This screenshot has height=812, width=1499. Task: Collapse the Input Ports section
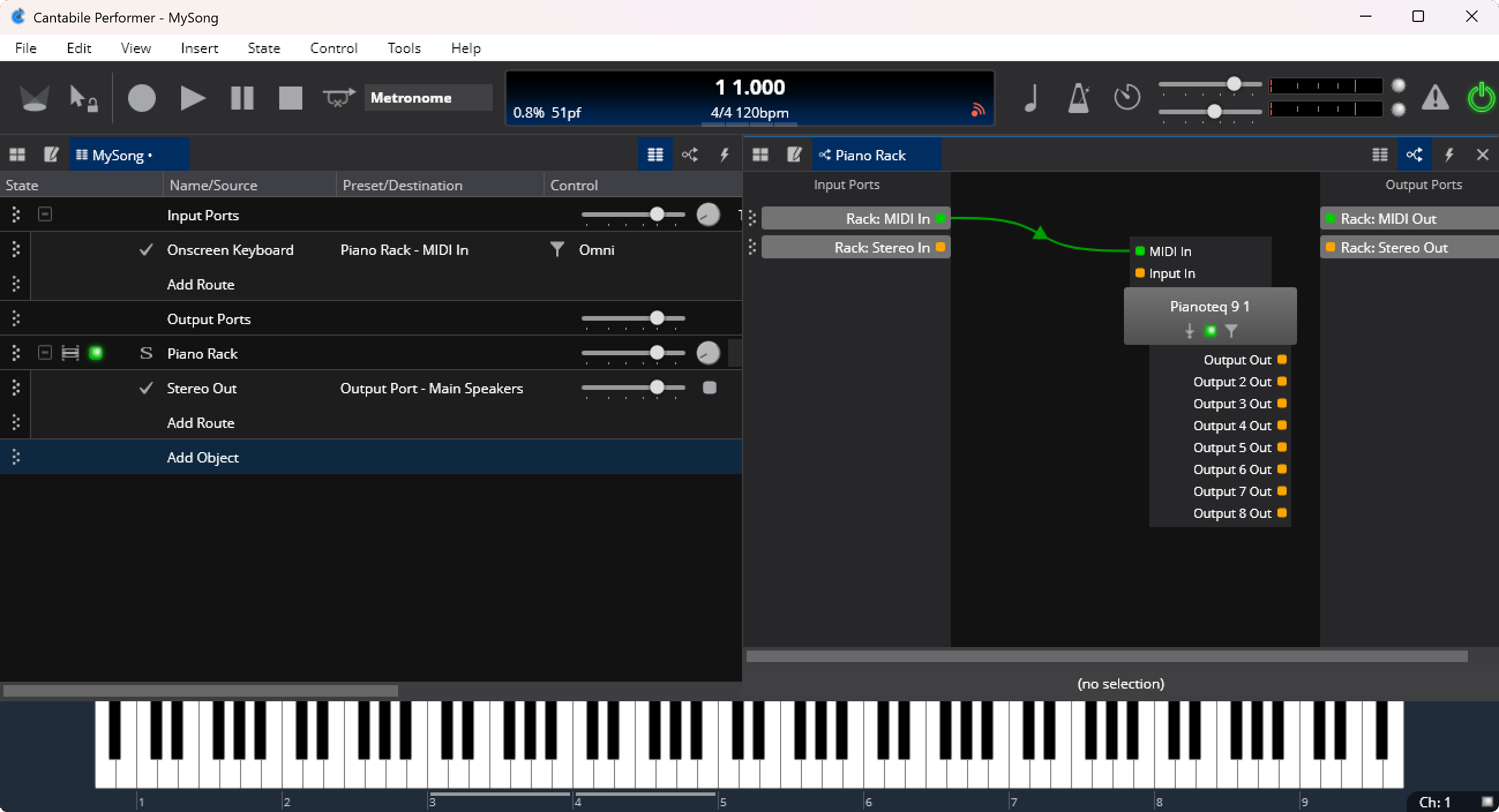click(x=45, y=215)
